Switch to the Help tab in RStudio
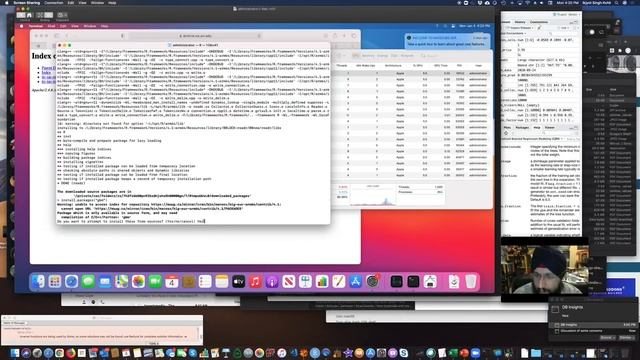The image size is (640, 360). [x=537, y=128]
